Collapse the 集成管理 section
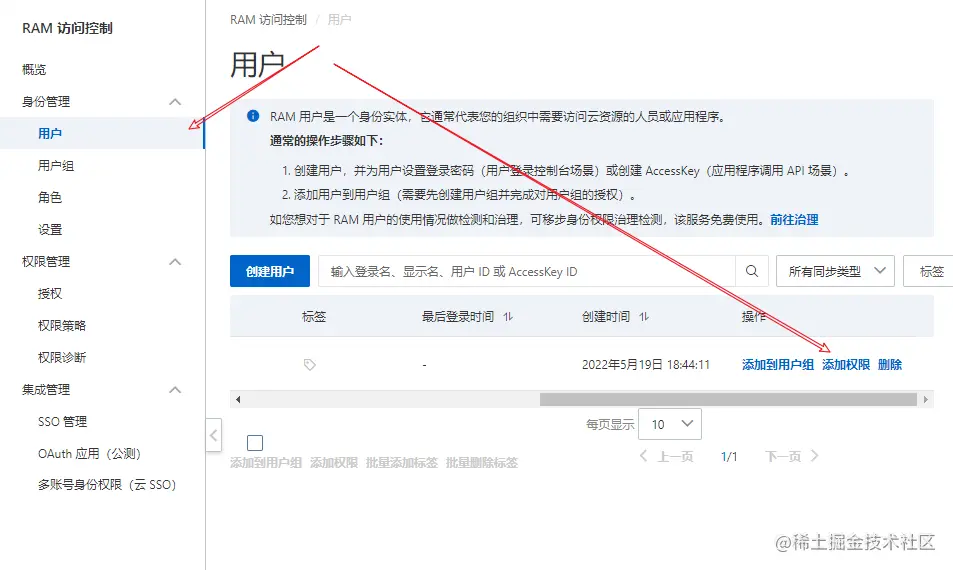The image size is (953, 570). 175,390
